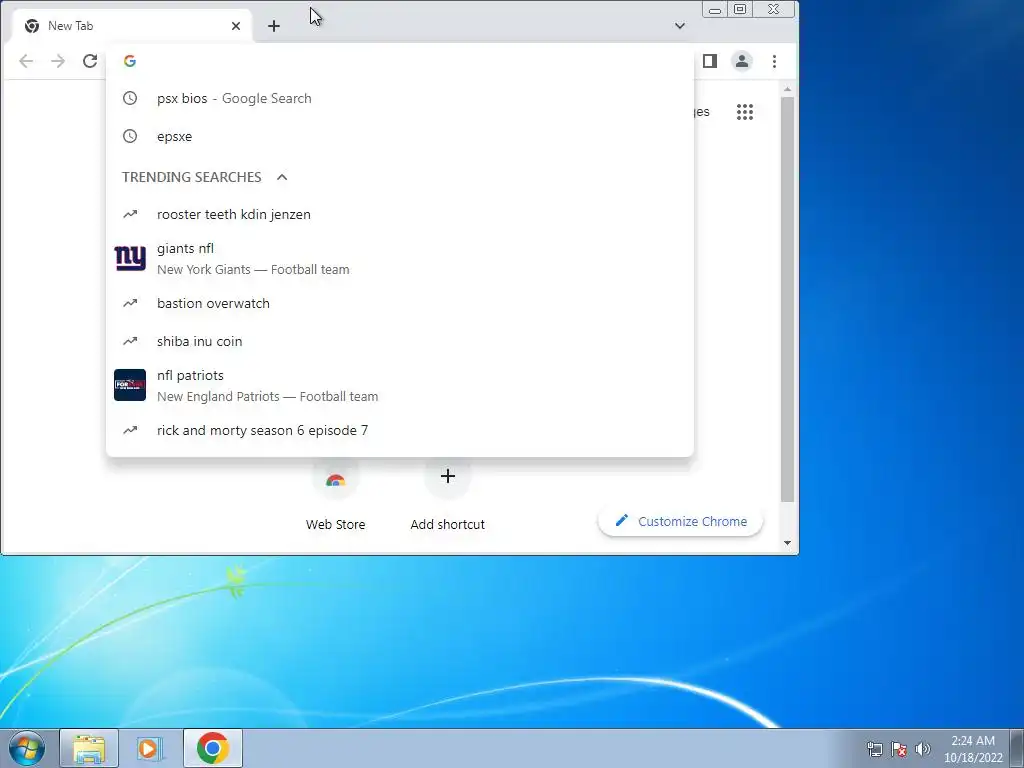Image resolution: width=1024 pixels, height=768 pixels.
Task: Choose the 'psx bios' history suggestion
Action: [x=400, y=99]
